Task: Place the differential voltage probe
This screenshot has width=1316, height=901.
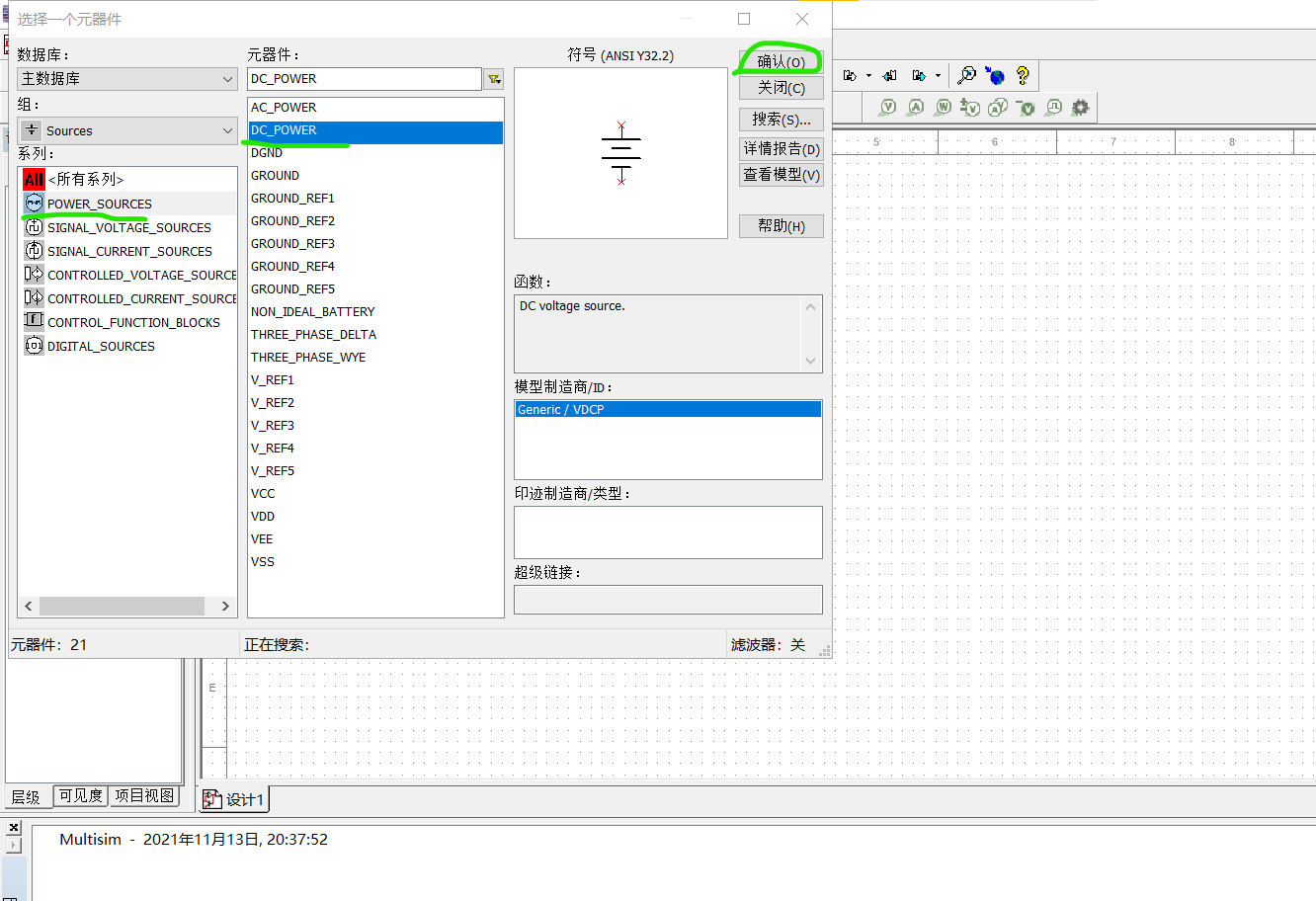Action: (x=968, y=107)
